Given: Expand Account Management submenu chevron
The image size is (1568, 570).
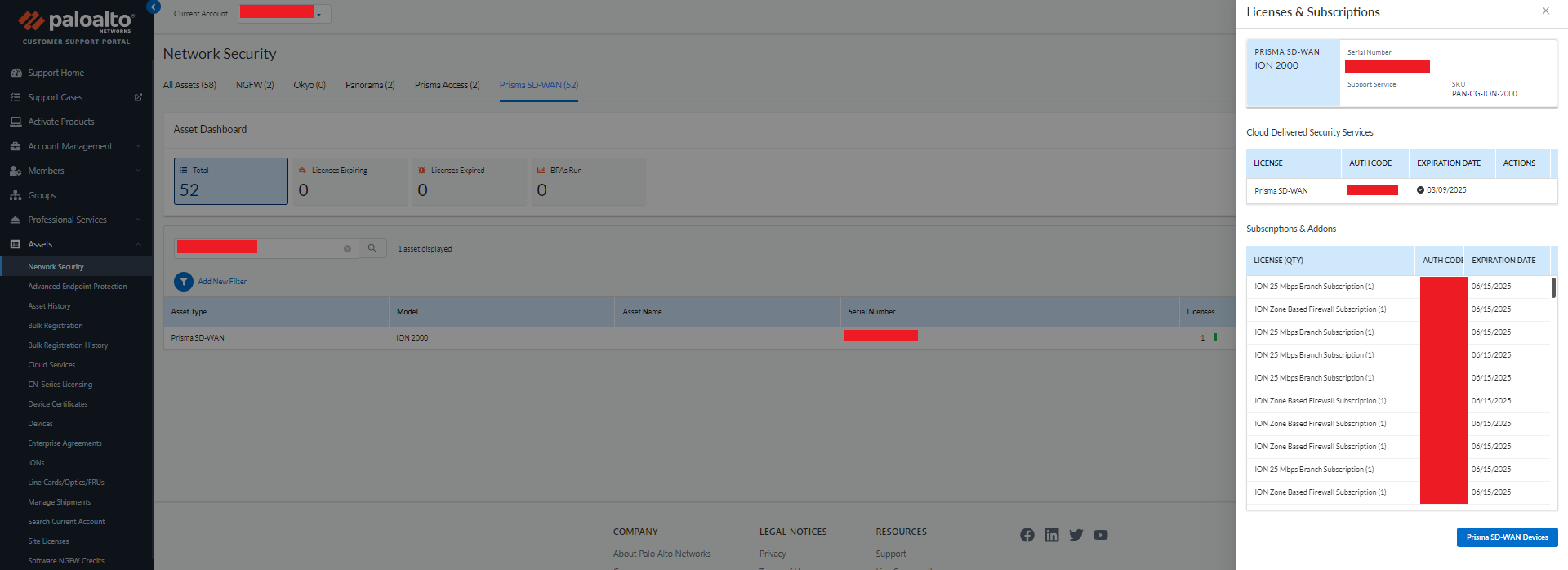Looking at the screenshot, I should 138,146.
